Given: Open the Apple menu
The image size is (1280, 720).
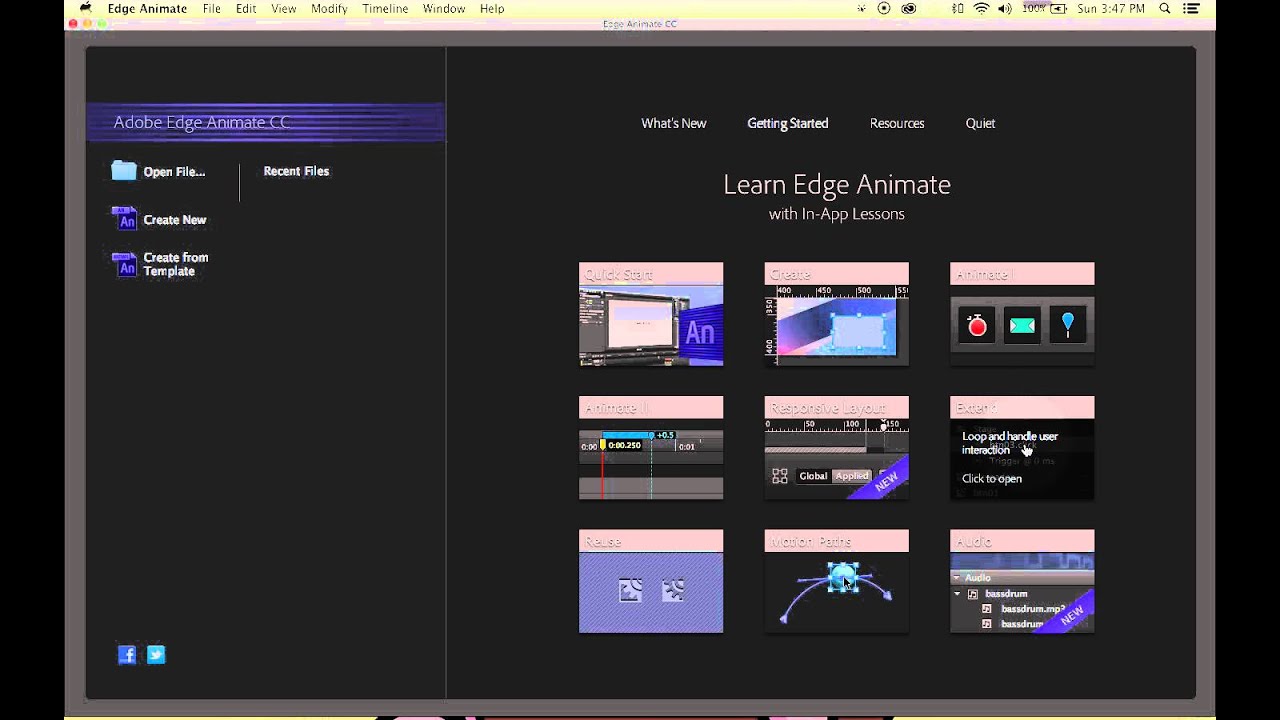Looking at the screenshot, I should (x=86, y=8).
